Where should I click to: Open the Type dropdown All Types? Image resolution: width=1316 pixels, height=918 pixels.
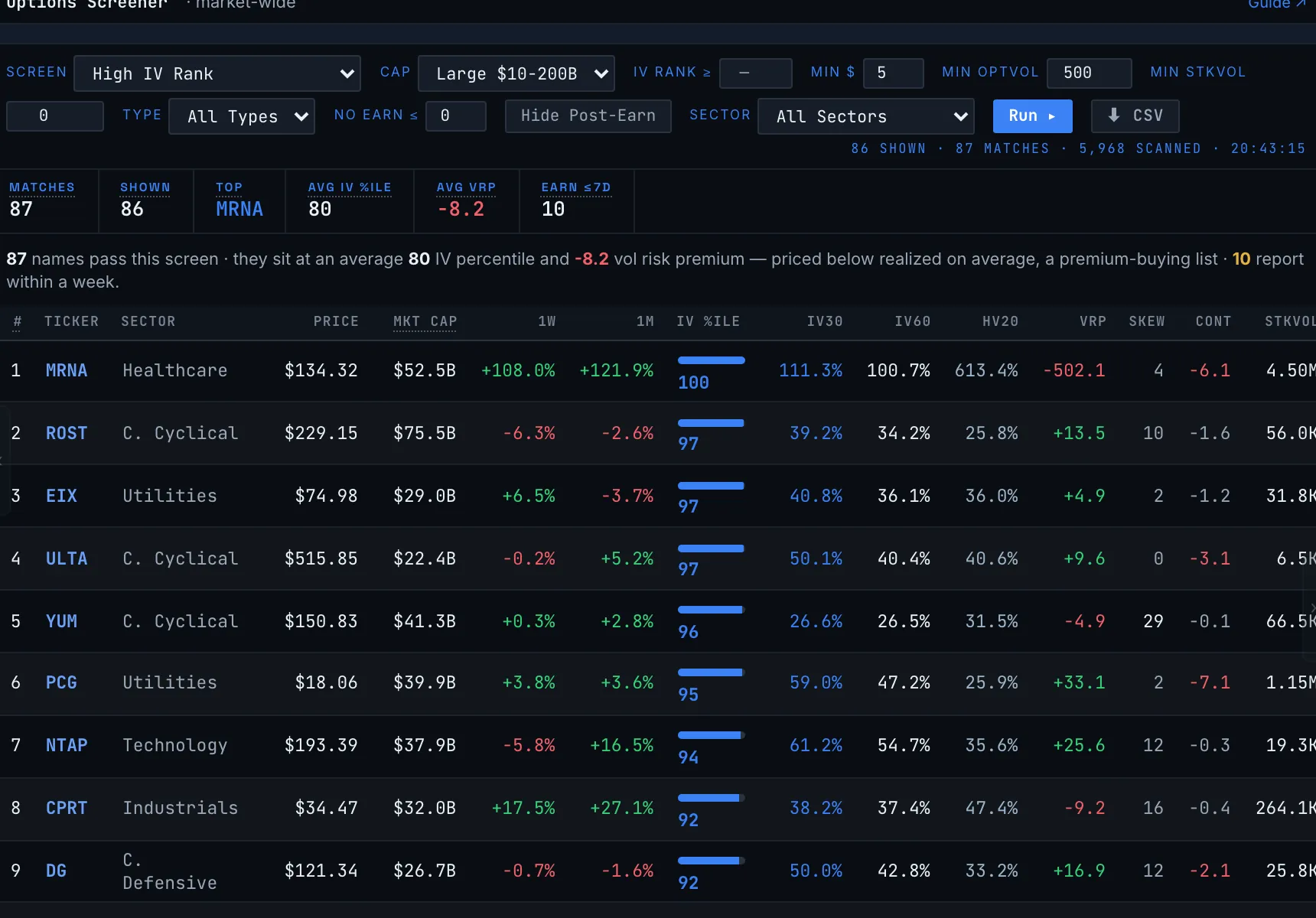[242, 116]
